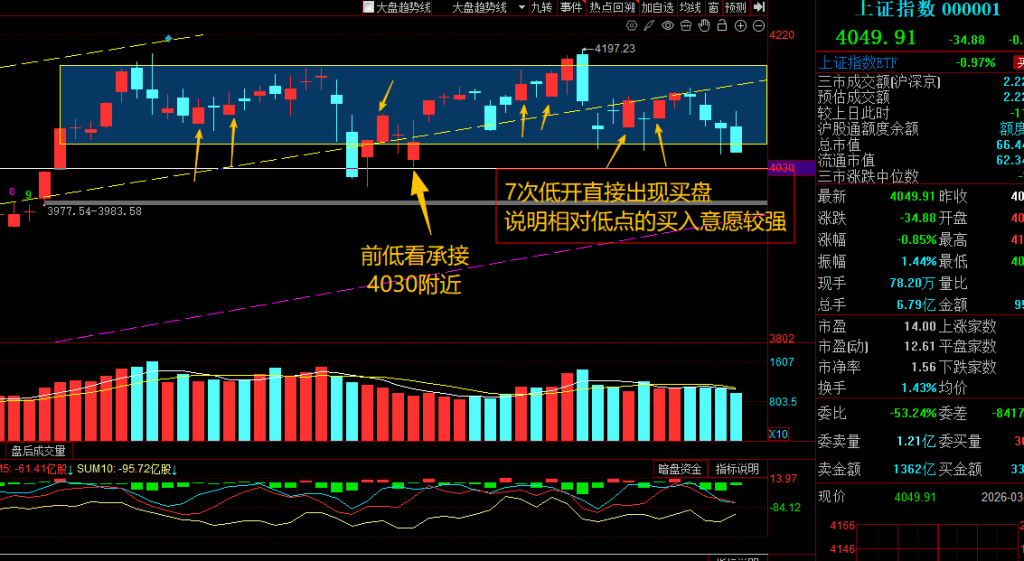Open the 上证指数ETF link
1024x561 pixels.
(x=855, y=62)
